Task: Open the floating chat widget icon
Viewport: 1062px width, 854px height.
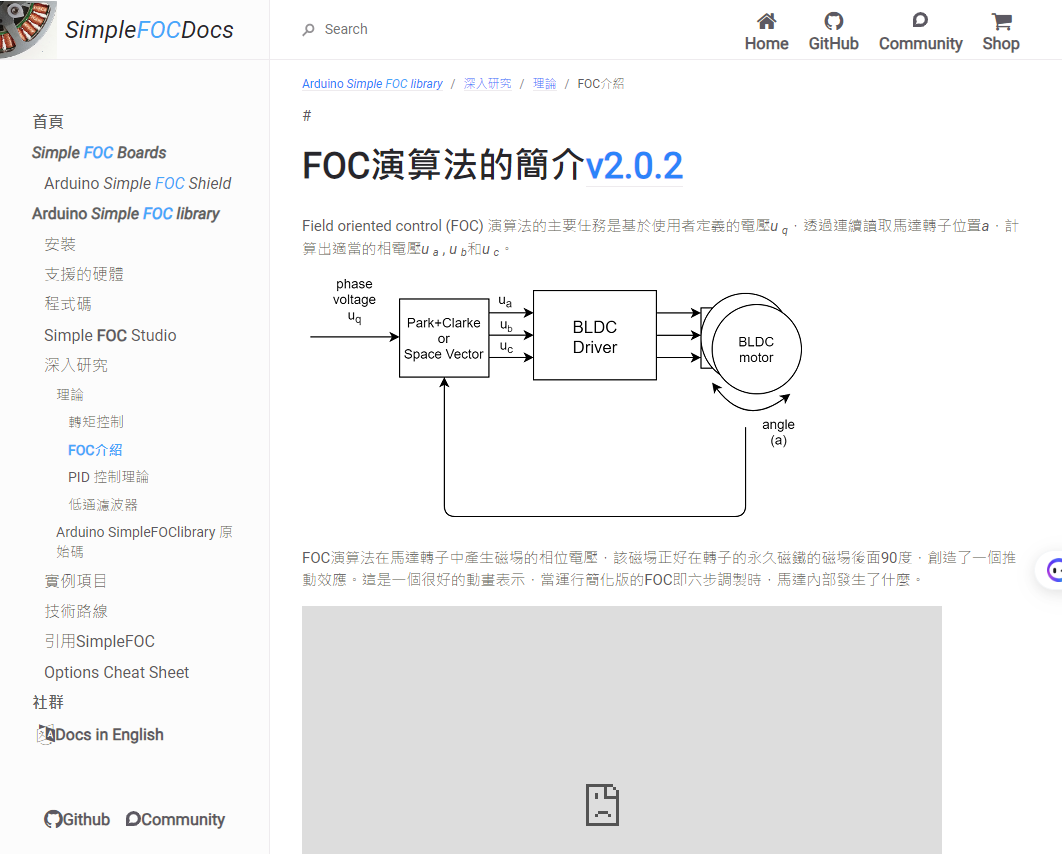Action: [1053, 570]
